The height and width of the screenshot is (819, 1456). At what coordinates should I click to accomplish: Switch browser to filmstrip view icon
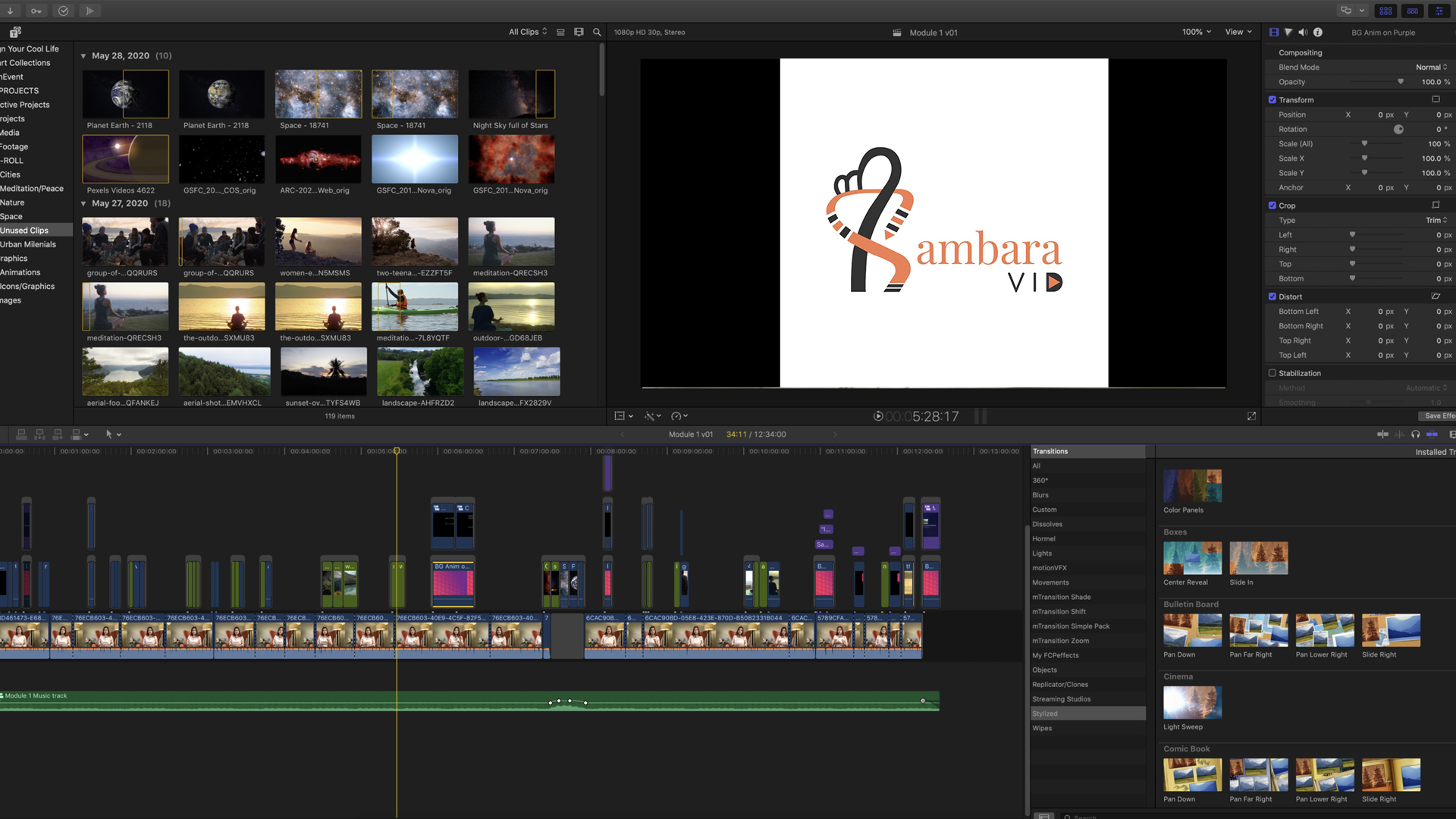click(x=579, y=32)
